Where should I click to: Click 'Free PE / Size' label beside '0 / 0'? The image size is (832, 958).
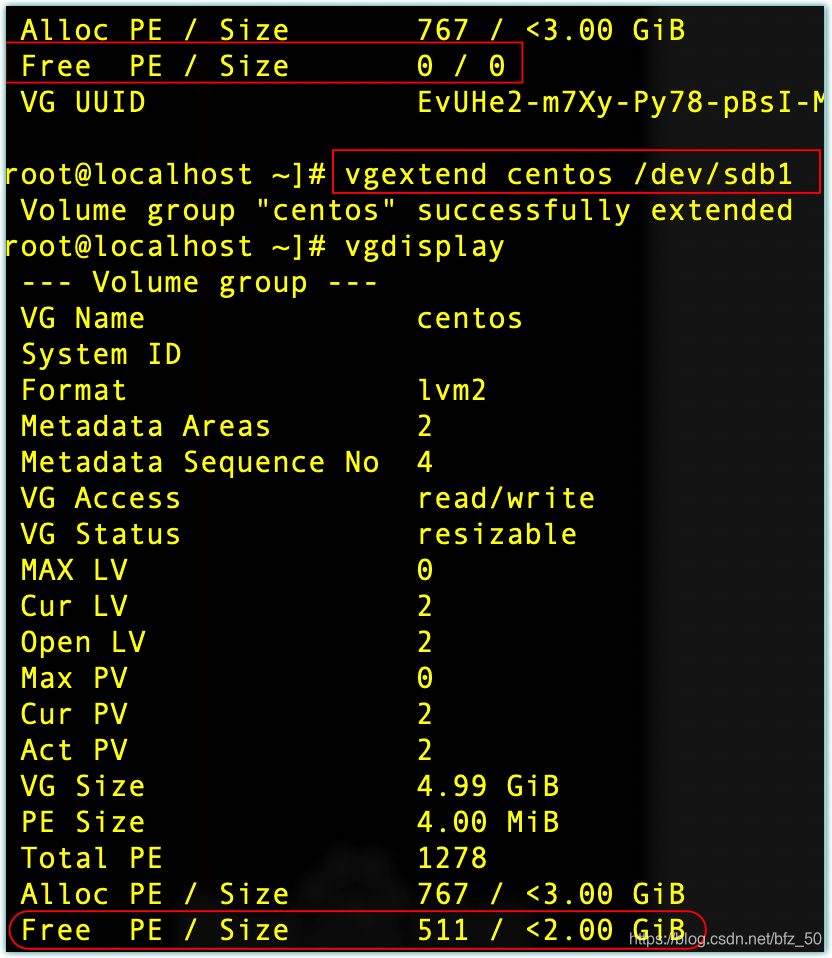(155, 66)
